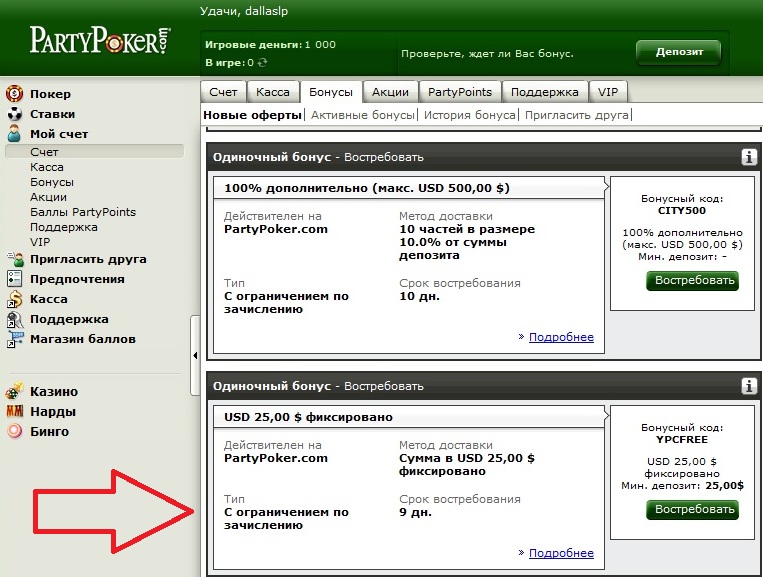Click the bonus code text YPCFREE
763x577 pixels.
pyautogui.click(x=682, y=439)
